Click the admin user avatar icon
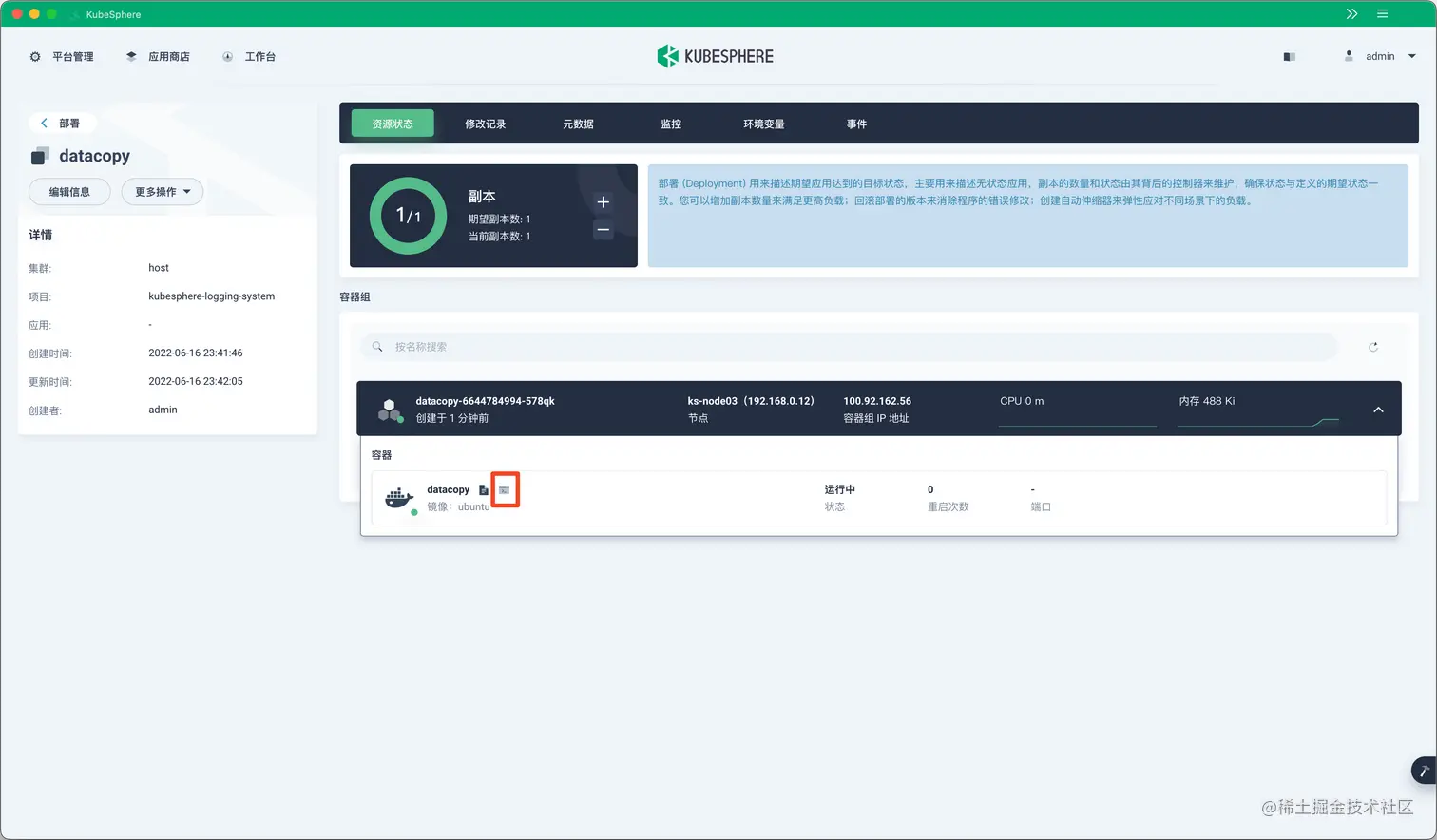The image size is (1437, 840). pyautogui.click(x=1349, y=56)
